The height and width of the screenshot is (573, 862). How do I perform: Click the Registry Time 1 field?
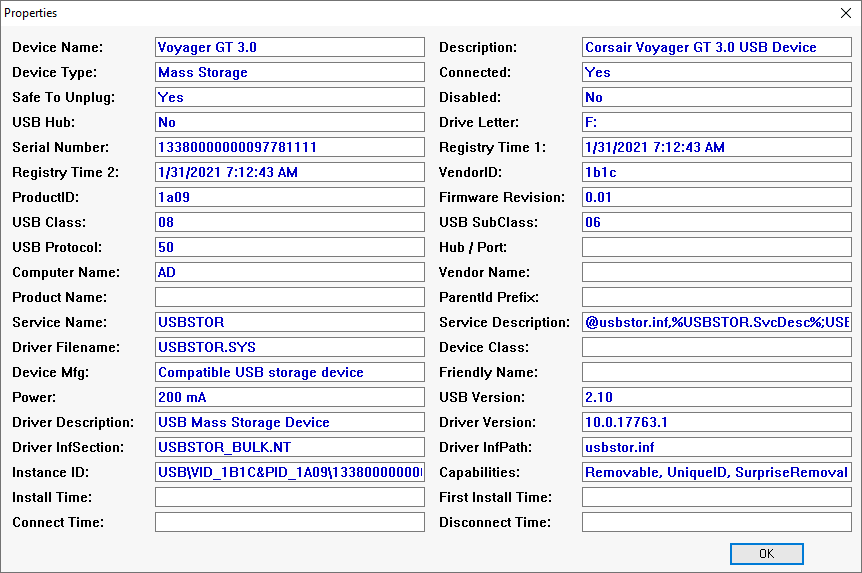[x=717, y=147]
